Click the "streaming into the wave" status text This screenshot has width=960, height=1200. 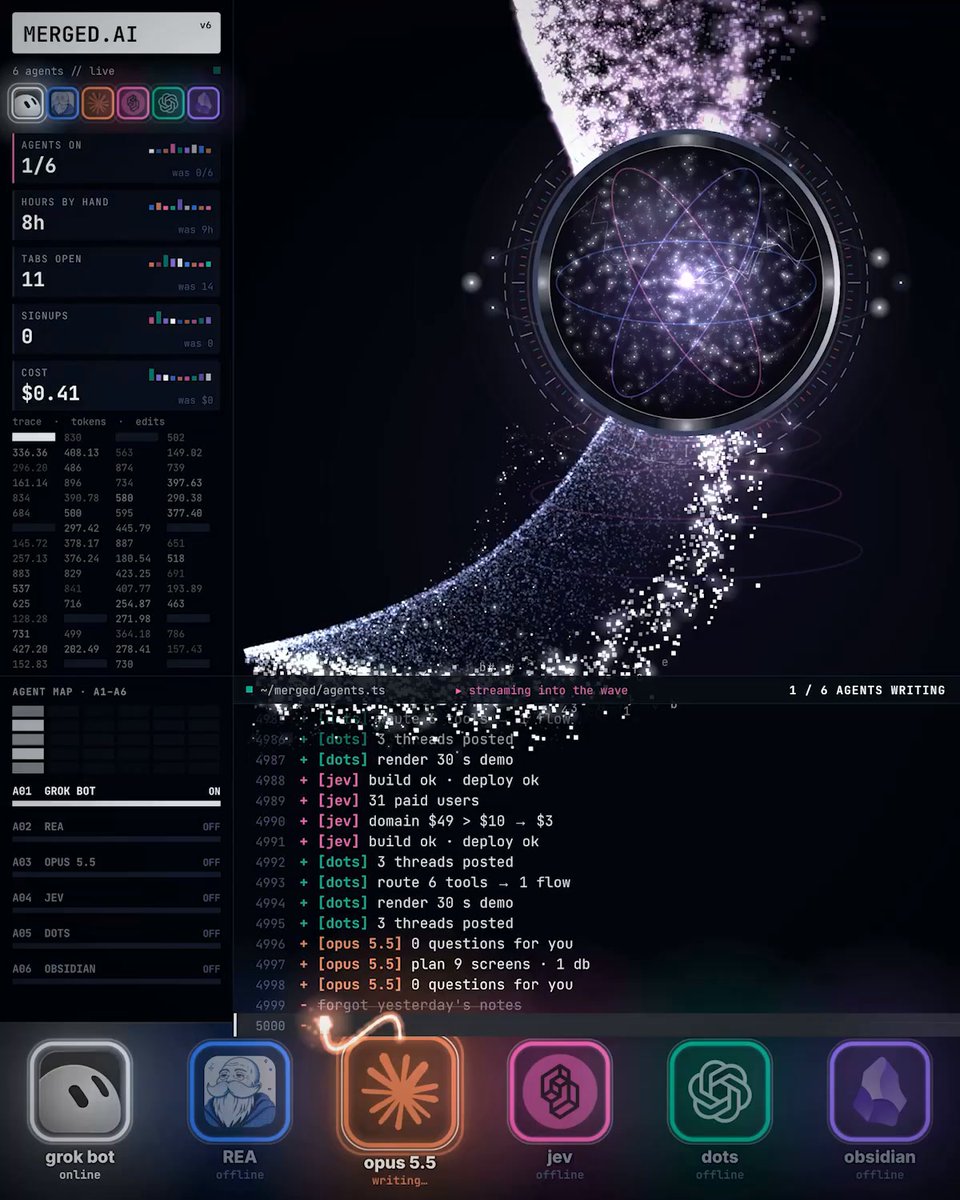548,691
